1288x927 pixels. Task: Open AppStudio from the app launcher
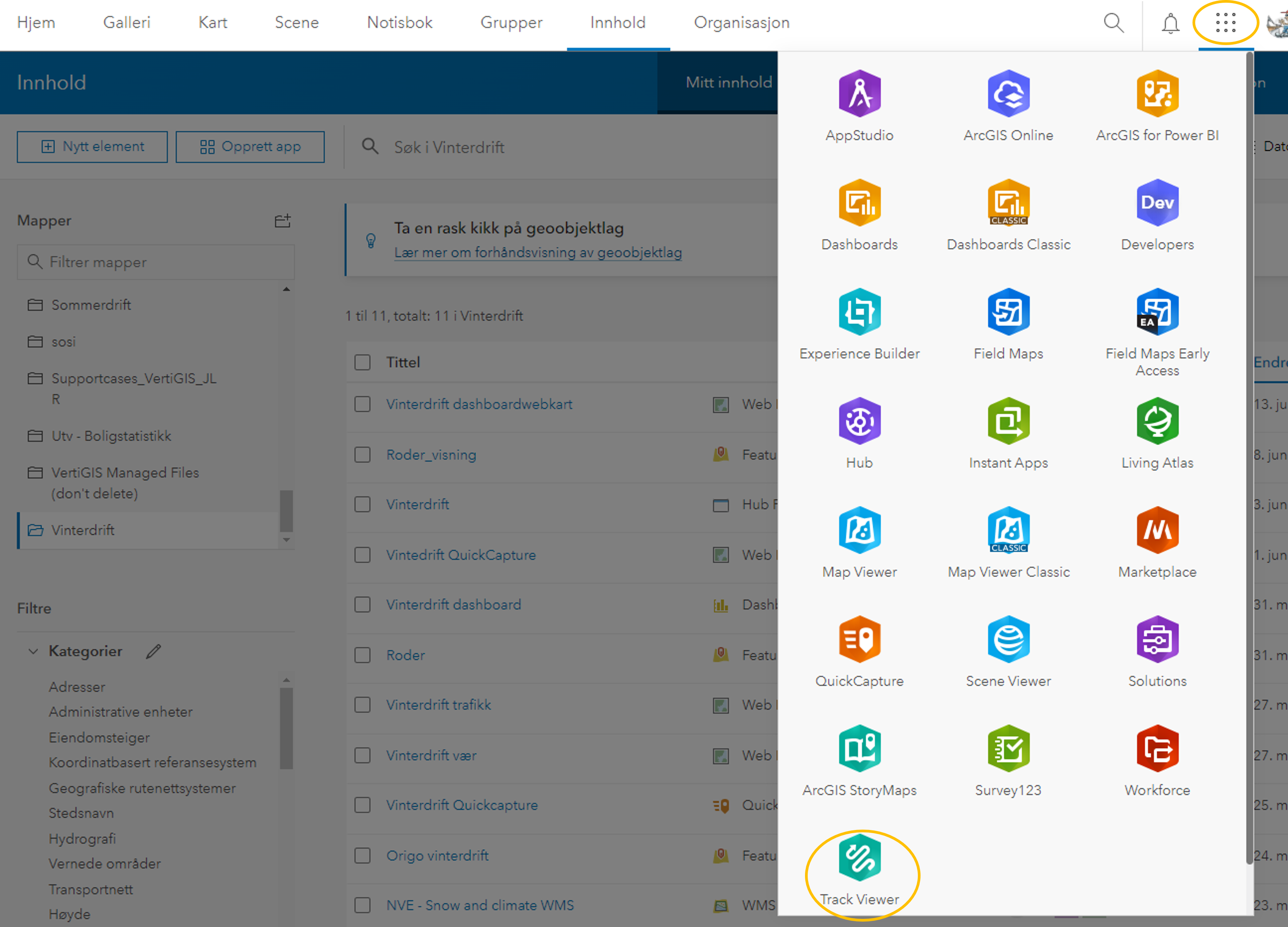(859, 106)
